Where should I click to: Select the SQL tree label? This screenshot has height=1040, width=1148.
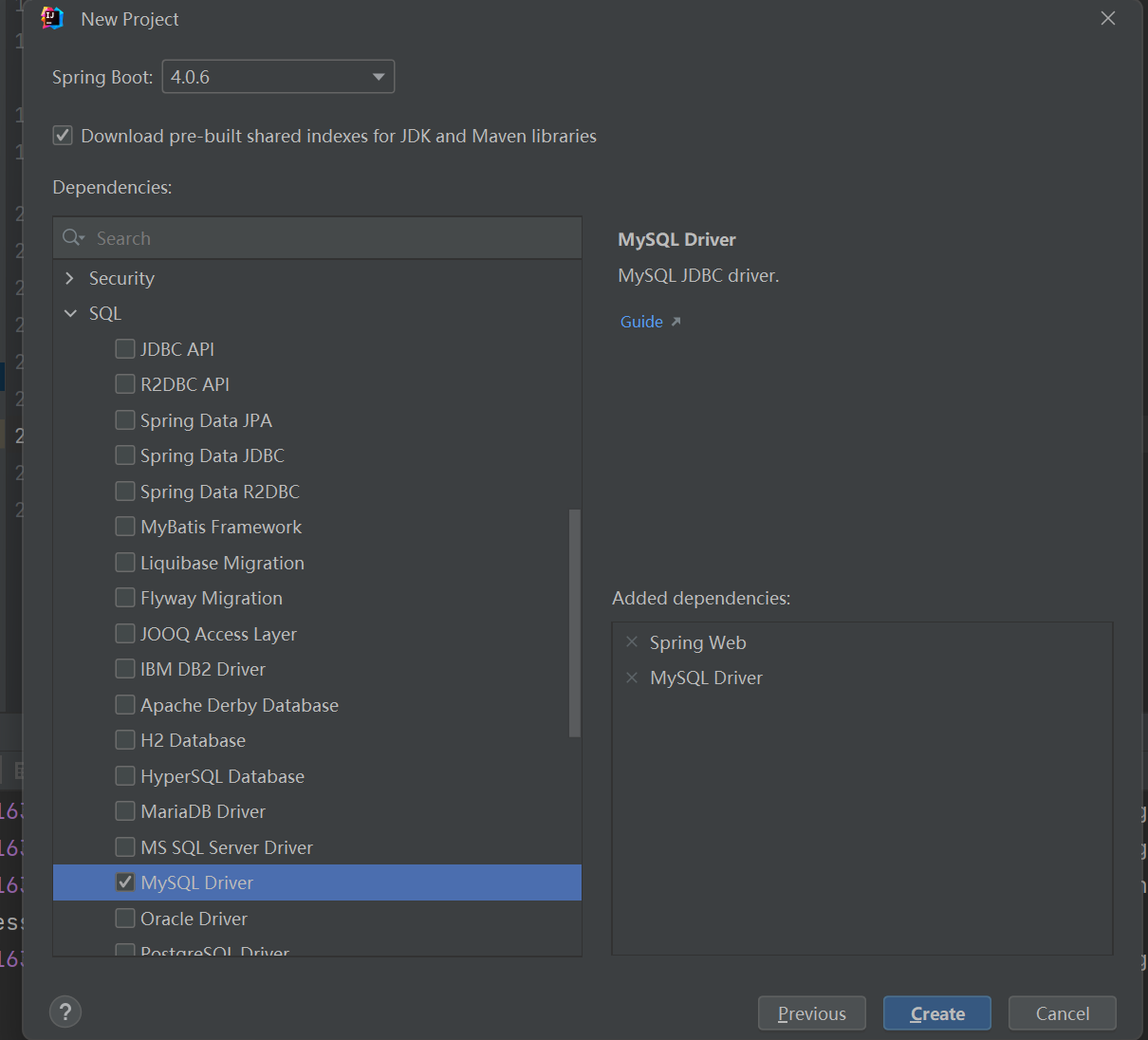click(x=105, y=313)
